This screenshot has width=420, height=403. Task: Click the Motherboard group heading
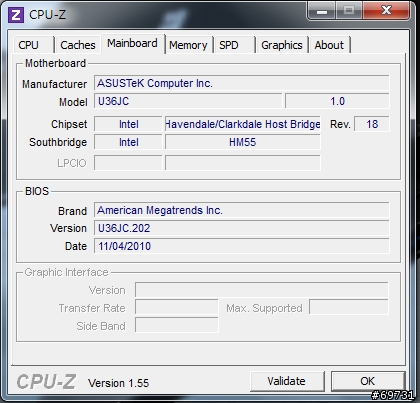tap(56, 63)
